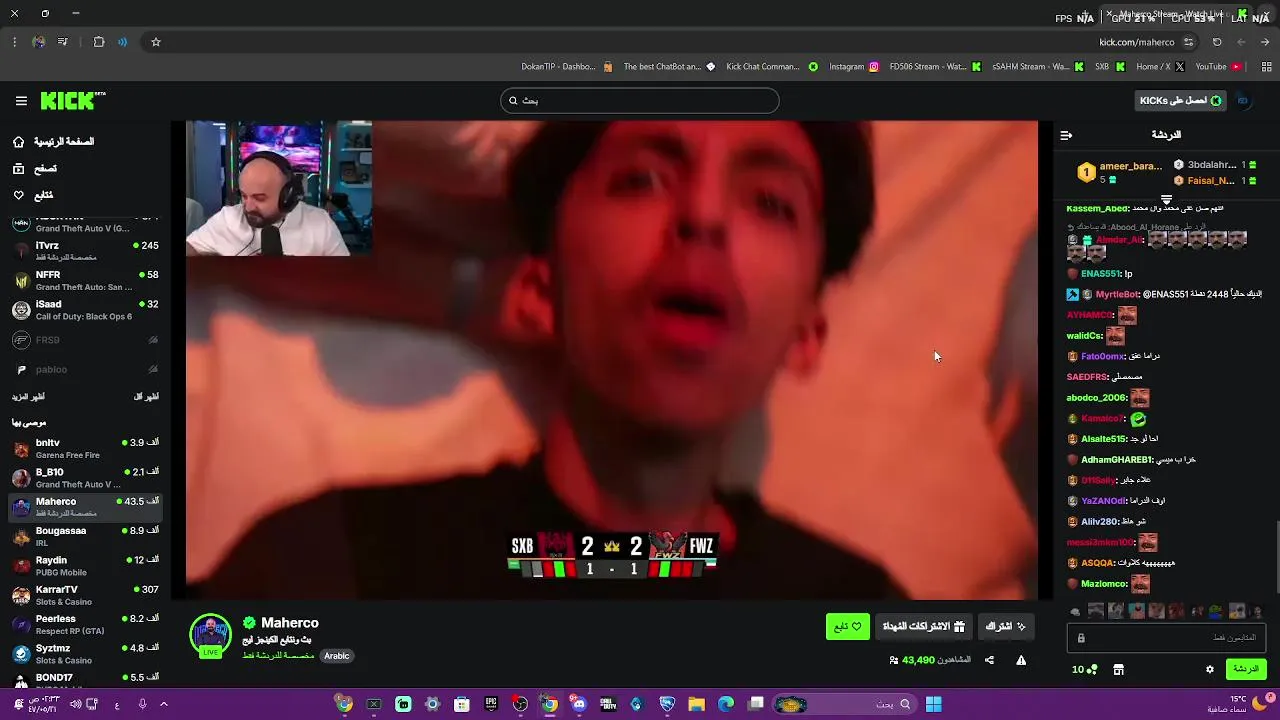Open recommended channel KarrarTV
1280x720 pixels.
[85, 595]
